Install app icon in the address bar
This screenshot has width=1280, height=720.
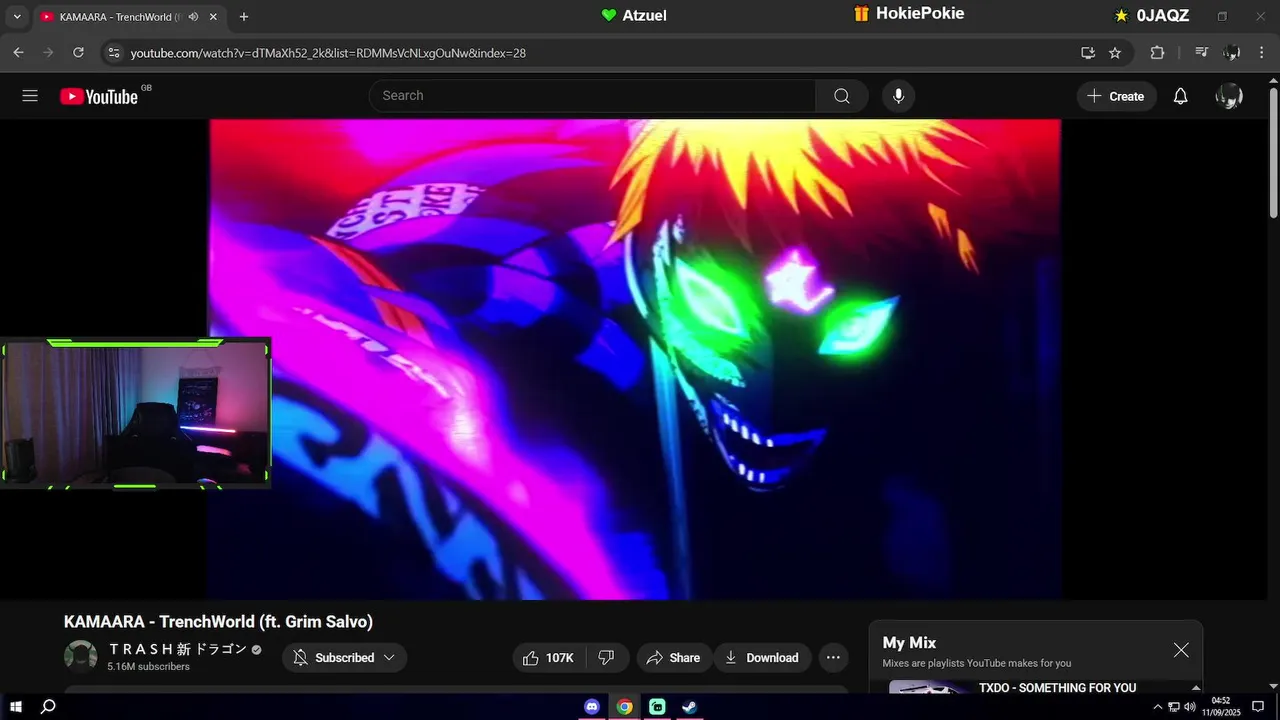click(x=1088, y=53)
